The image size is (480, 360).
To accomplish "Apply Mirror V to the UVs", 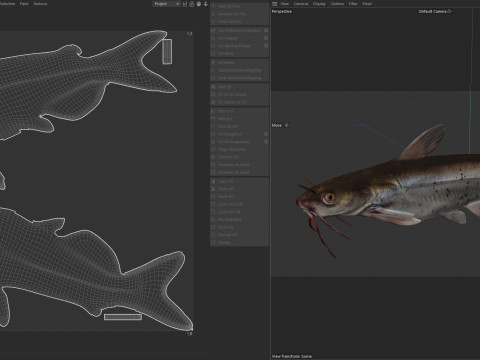I will click(x=239, y=119).
